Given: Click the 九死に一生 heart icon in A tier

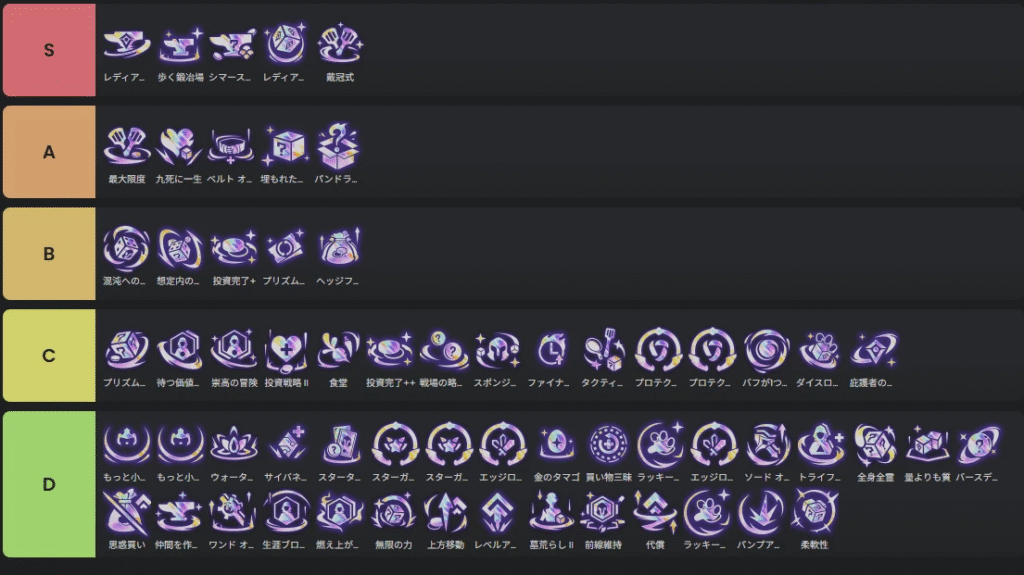Looking at the screenshot, I should tap(179, 146).
